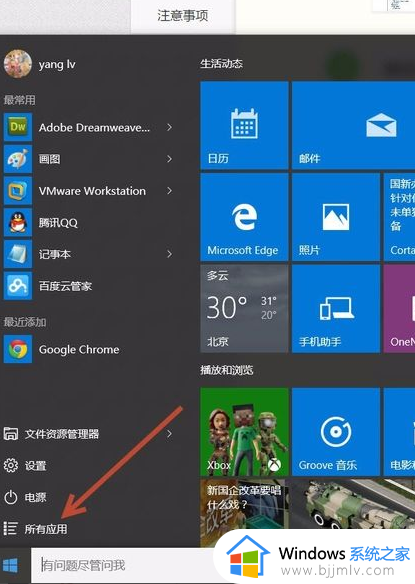Click the yang lv user avatar

(18, 64)
